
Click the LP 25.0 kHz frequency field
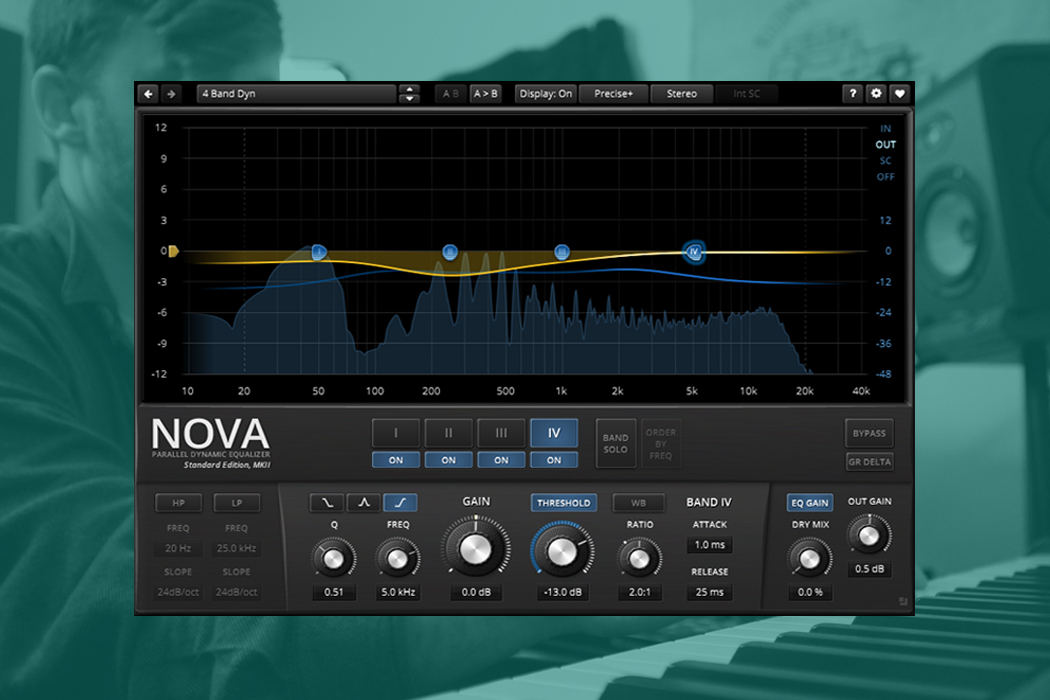coord(236,548)
